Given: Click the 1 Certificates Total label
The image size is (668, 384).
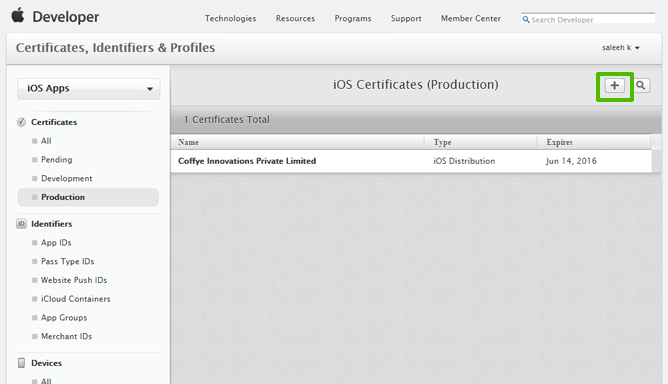Looking at the screenshot, I should [227, 120].
